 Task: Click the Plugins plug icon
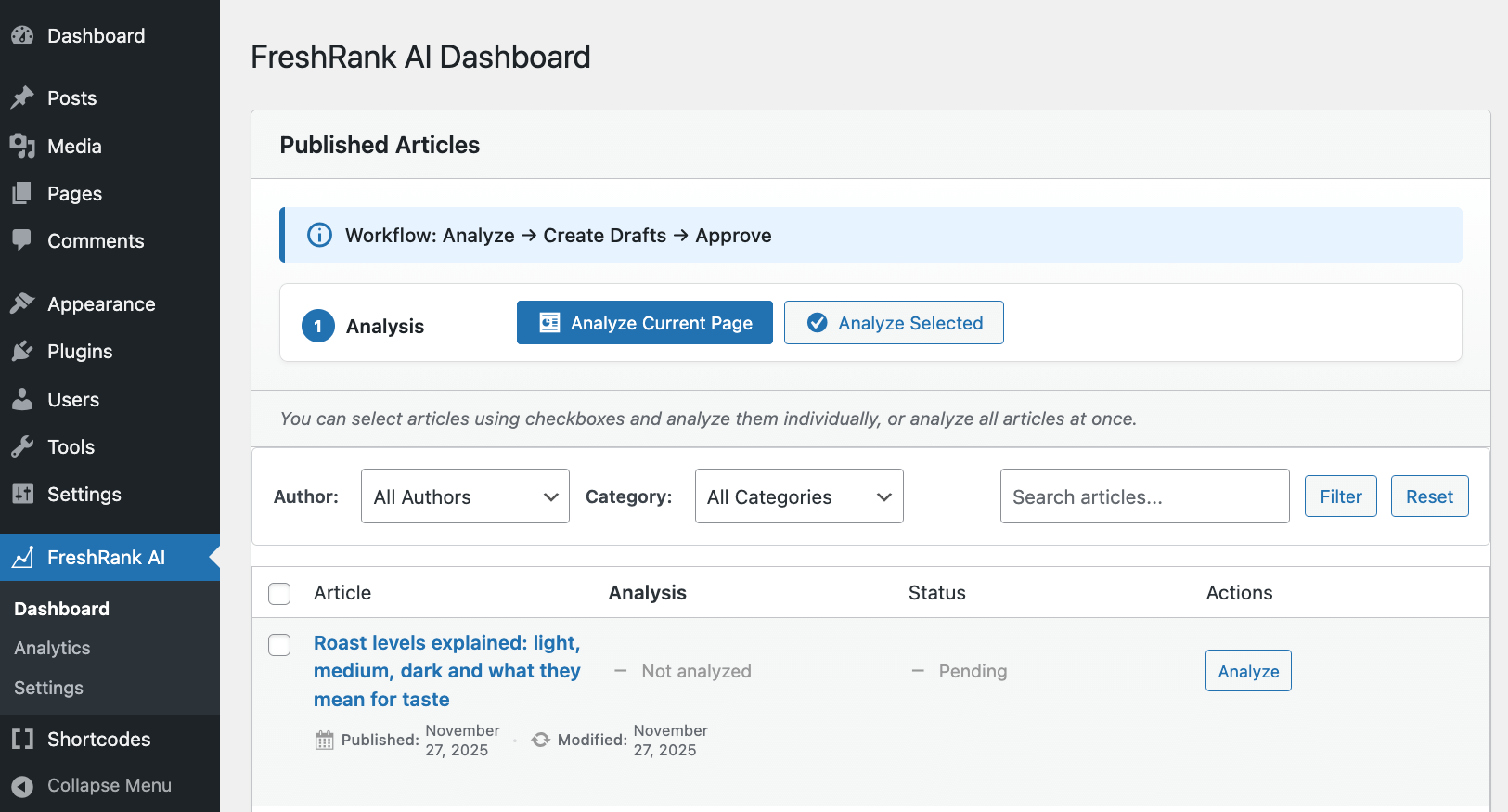(x=22, y=352)
